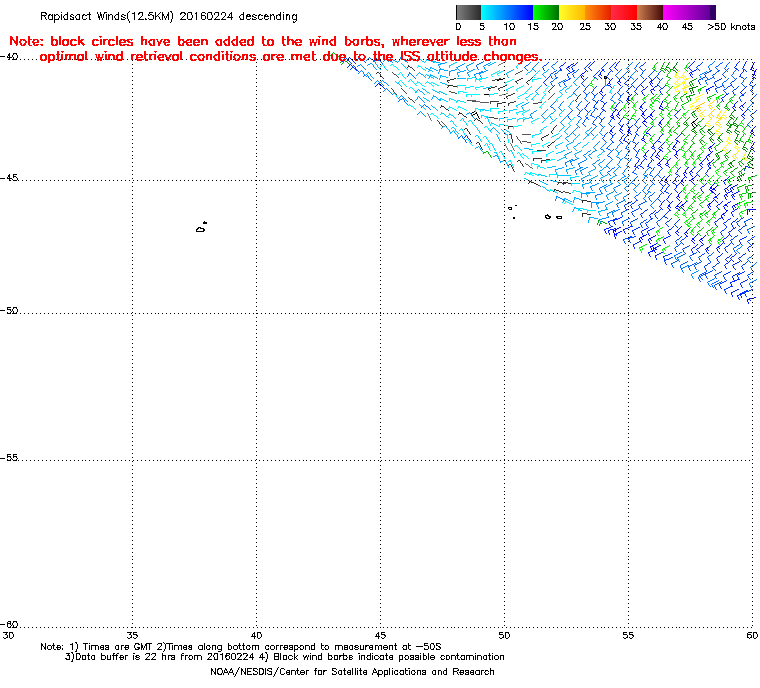Pick the magenta 40-45 knots scale segment
760x688 pixels.
tap(676, 12)
